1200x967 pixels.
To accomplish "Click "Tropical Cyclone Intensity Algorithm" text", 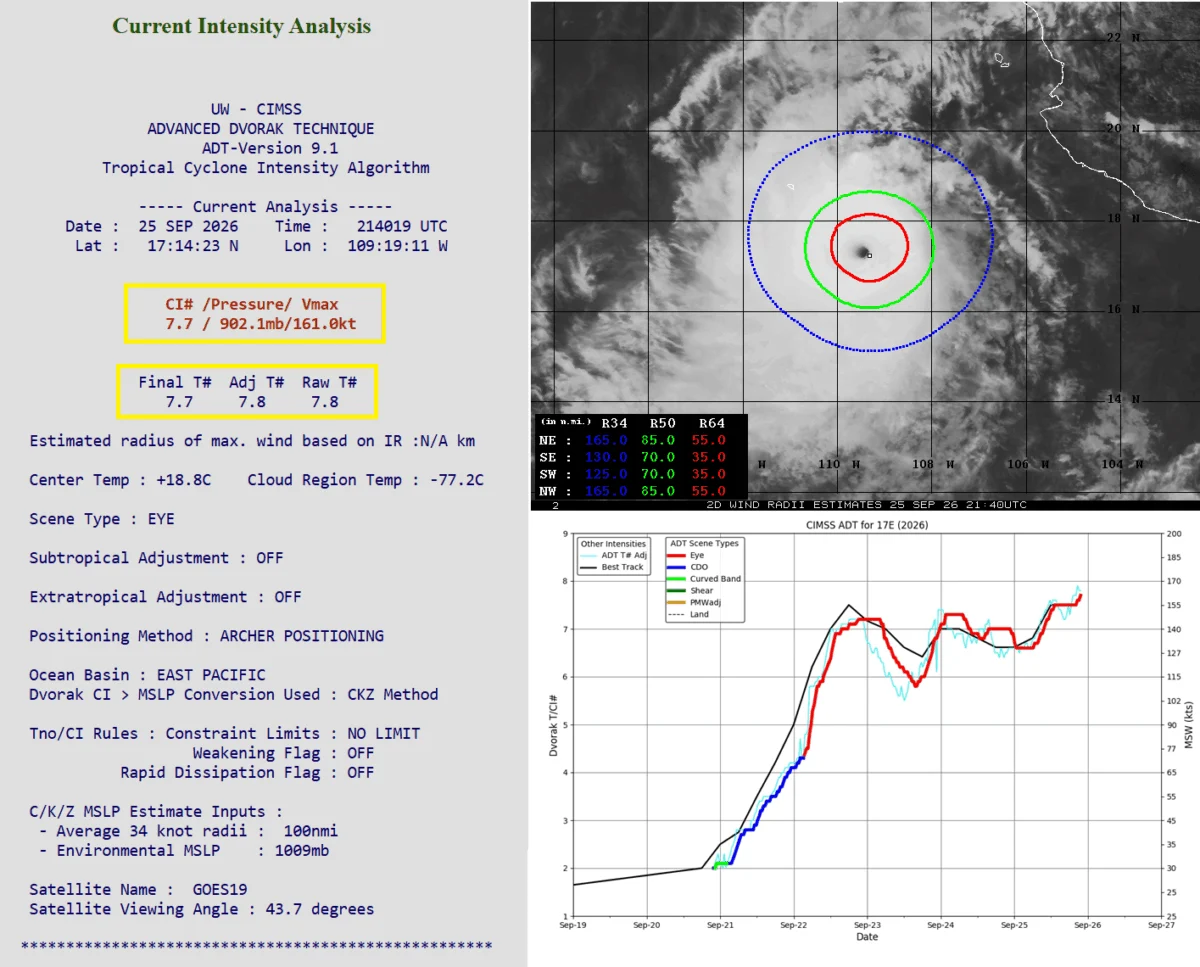I will pyautogui.click(x=266, y=168).
